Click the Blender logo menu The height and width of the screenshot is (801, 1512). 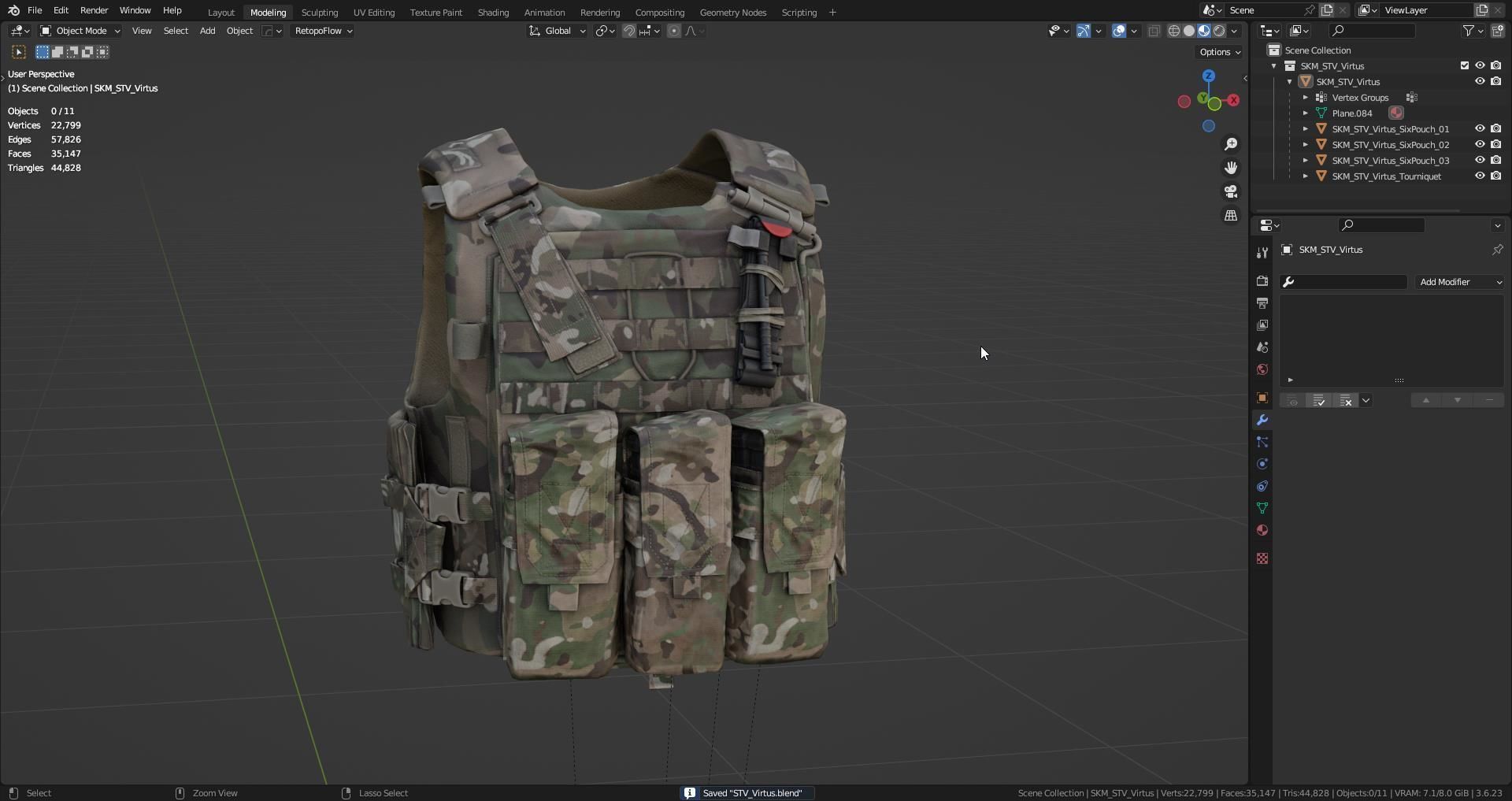pyautogui.click(x=13, y=10)
